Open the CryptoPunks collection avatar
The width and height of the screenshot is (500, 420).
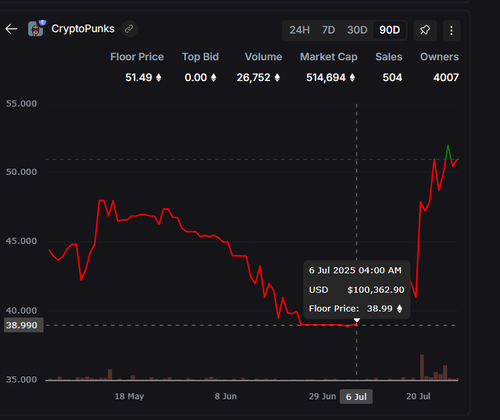[x=36, y=28]
